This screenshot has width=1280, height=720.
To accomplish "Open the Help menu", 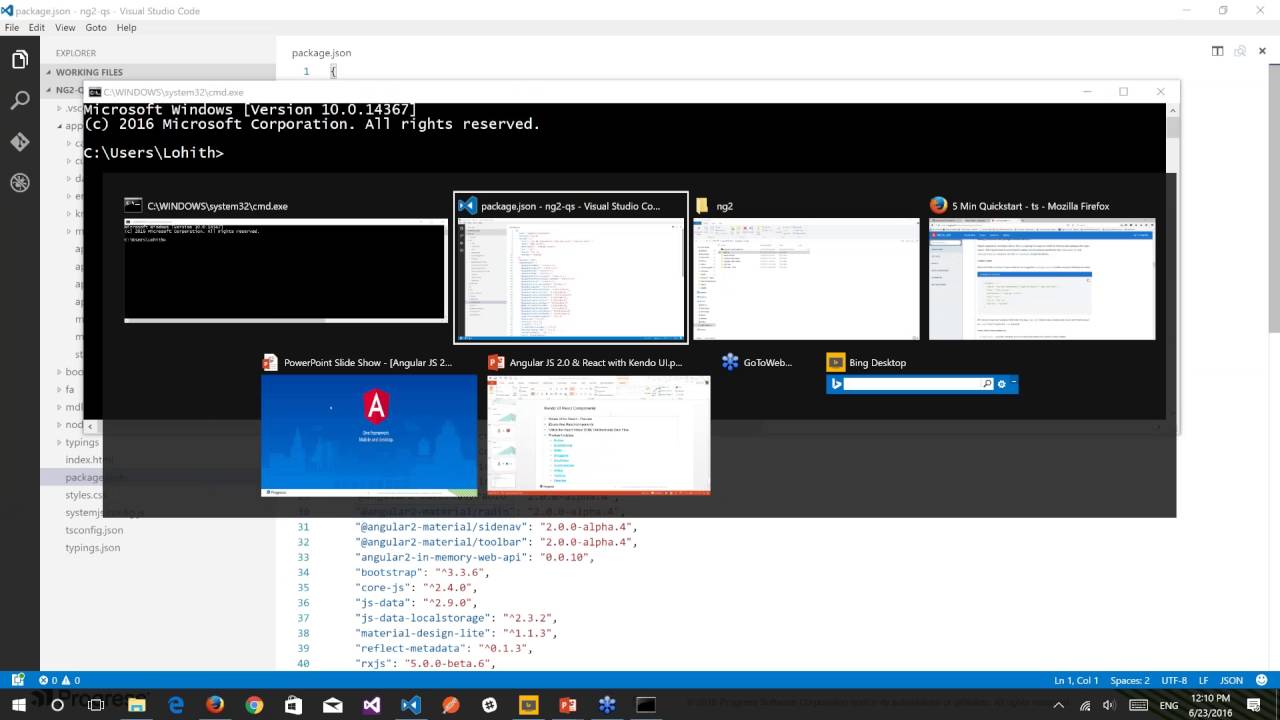I will [x=126, y=28].
